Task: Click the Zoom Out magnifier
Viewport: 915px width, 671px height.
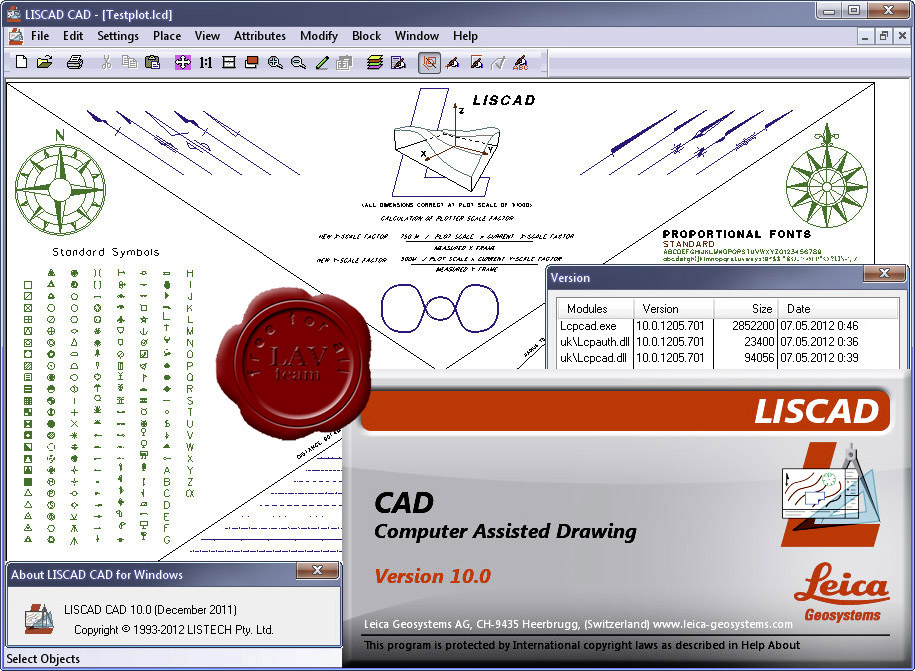Action: point(298,62)
